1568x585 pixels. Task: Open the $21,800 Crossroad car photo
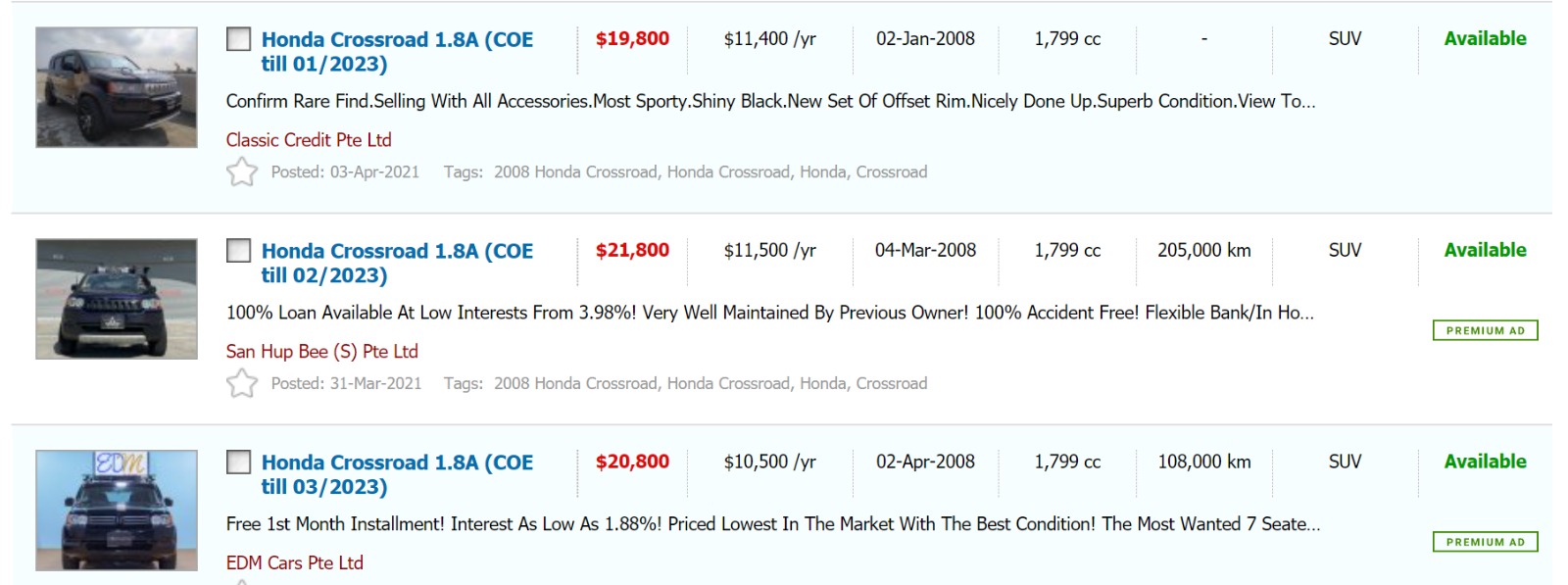pyautogui.click(x=117, y=299)
